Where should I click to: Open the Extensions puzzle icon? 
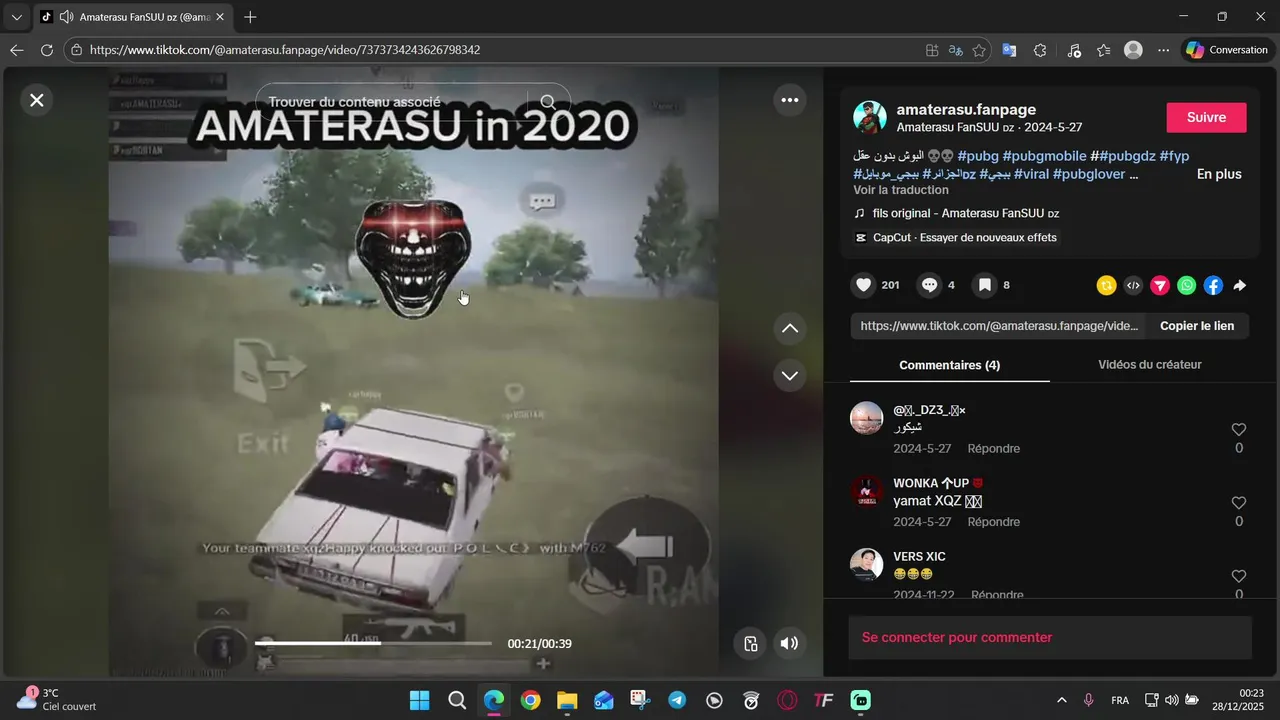point(1040,50)
